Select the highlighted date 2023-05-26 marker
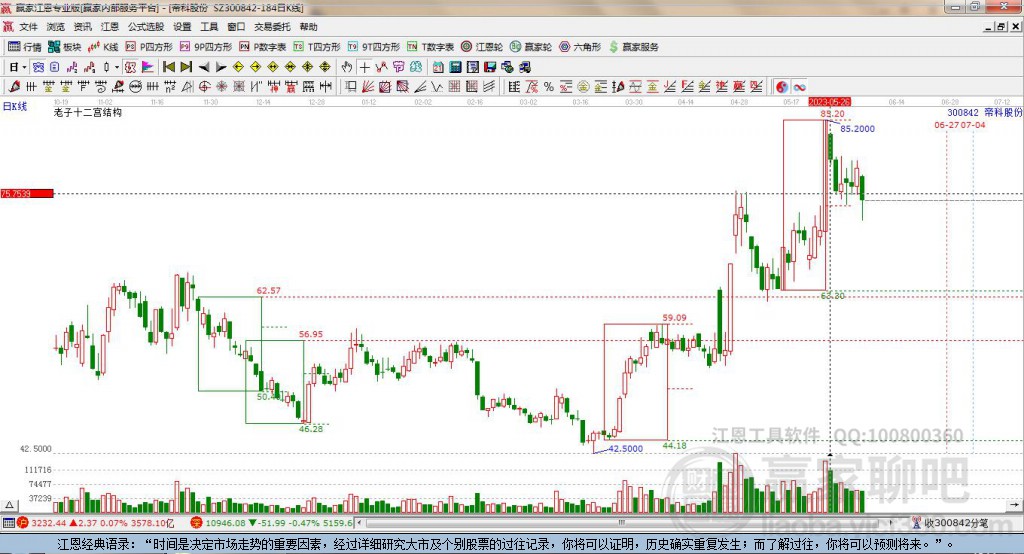The width and height of the screenshot is (1024, 554). pos(829,102)
